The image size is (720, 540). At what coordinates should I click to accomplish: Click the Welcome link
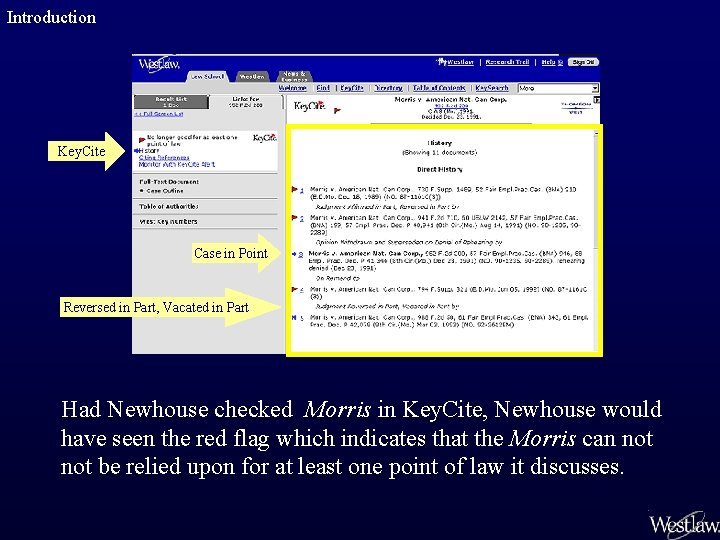point(292,88)
